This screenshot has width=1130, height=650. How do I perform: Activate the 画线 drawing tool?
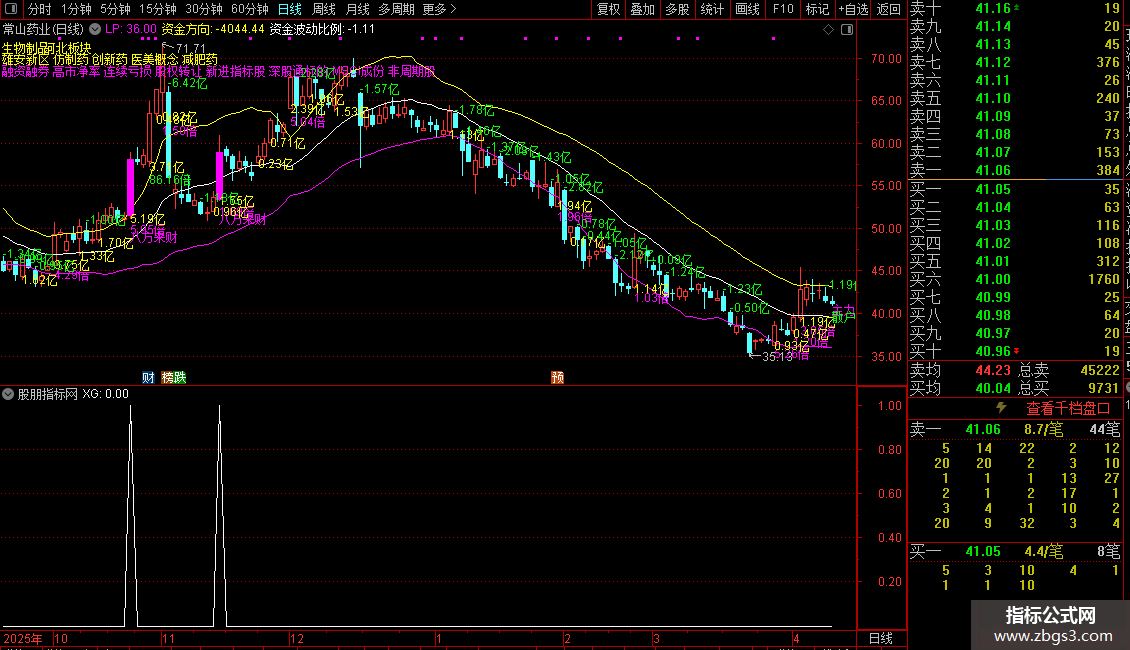pyautogui.click(x=747, y=9)
